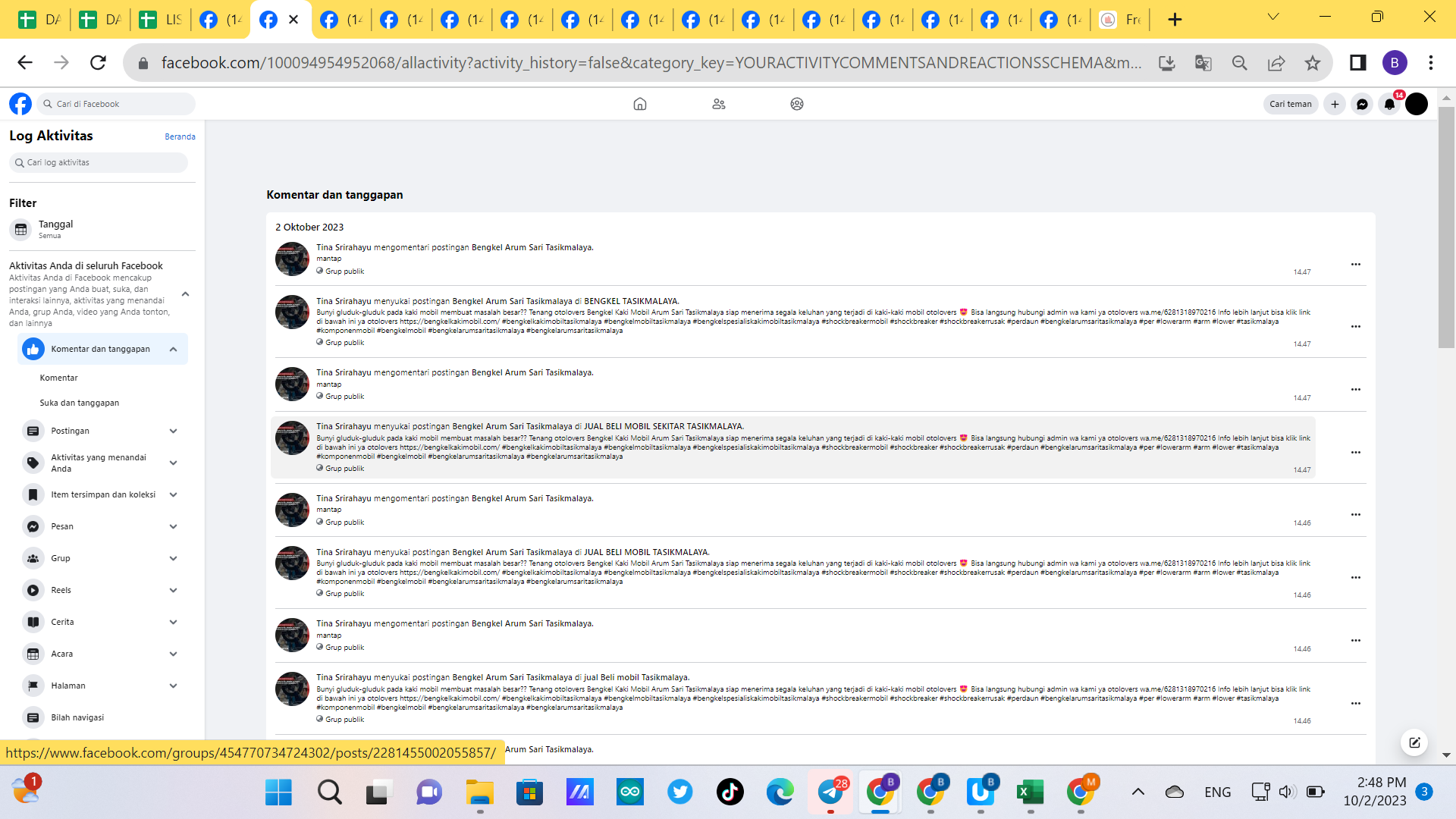Collapse Aktivitas Anda di seluruh Facebook section
This screenshot has width=1456, height=819.
coord(185,294)
